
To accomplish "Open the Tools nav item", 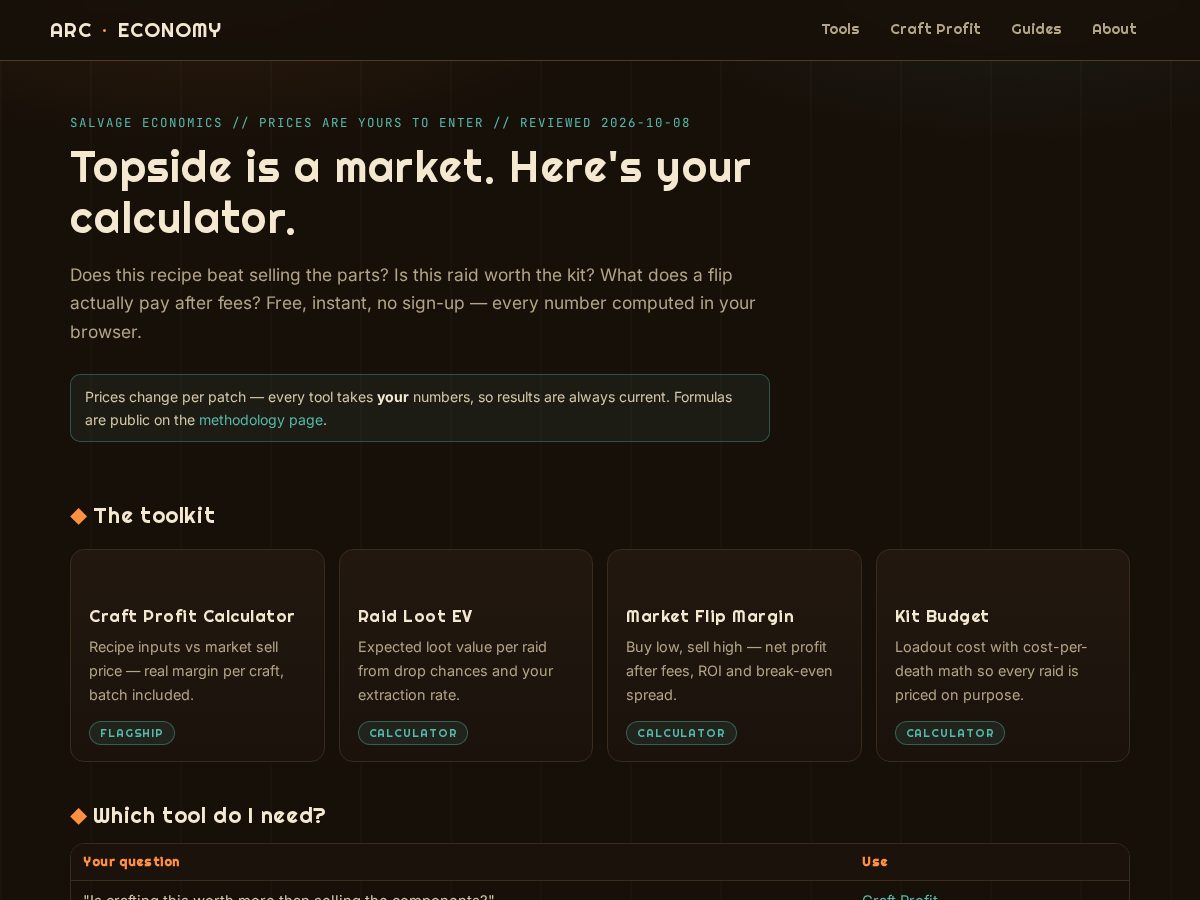I will 840,29.
